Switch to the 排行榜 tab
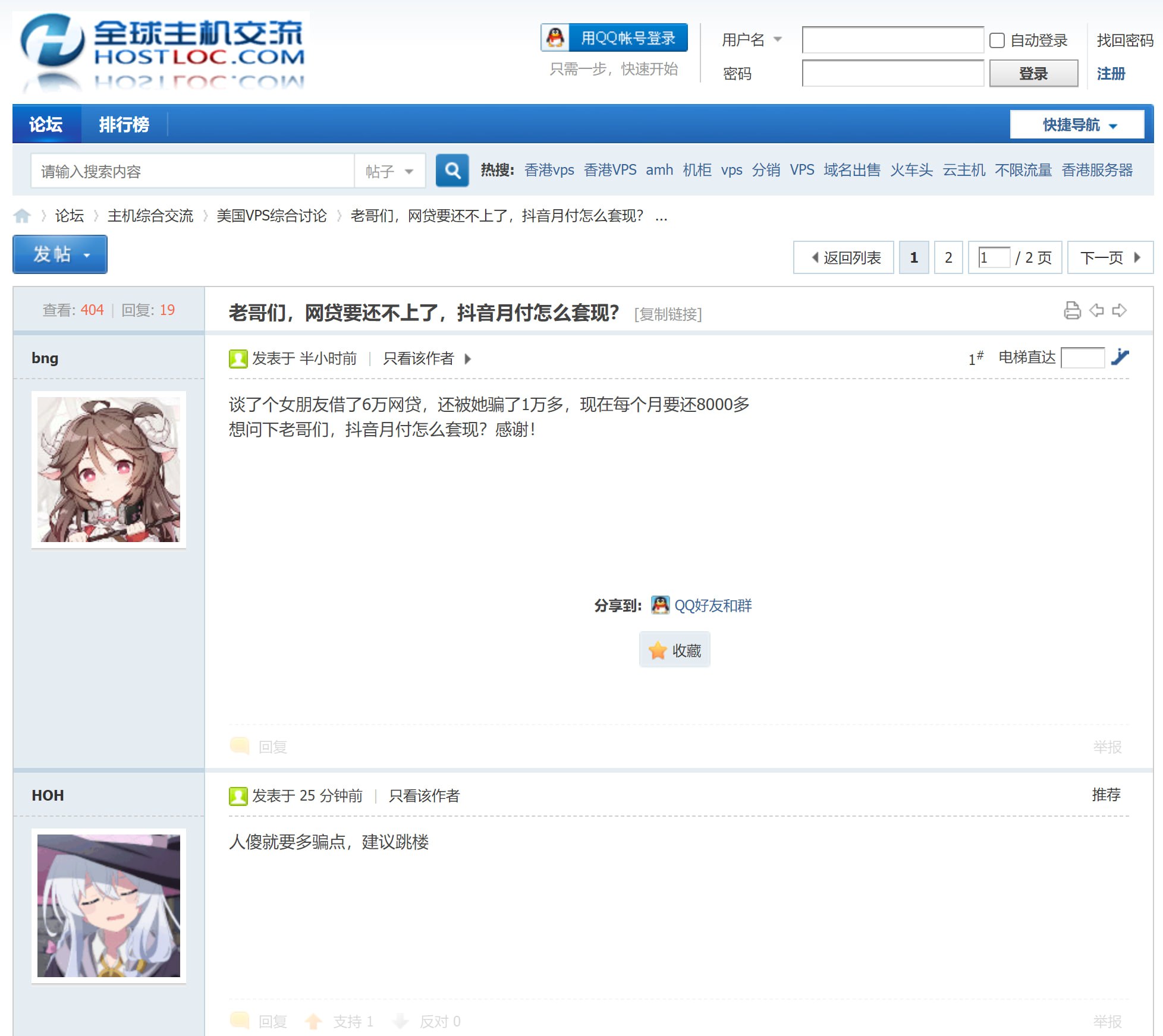The height and width of the screenshot is (1036, 1163). 124,124
